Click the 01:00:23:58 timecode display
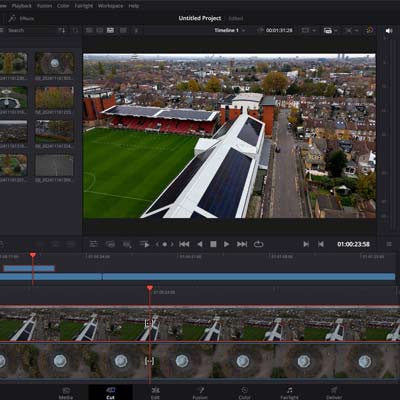400x400 pixels. tap(353, 244)
